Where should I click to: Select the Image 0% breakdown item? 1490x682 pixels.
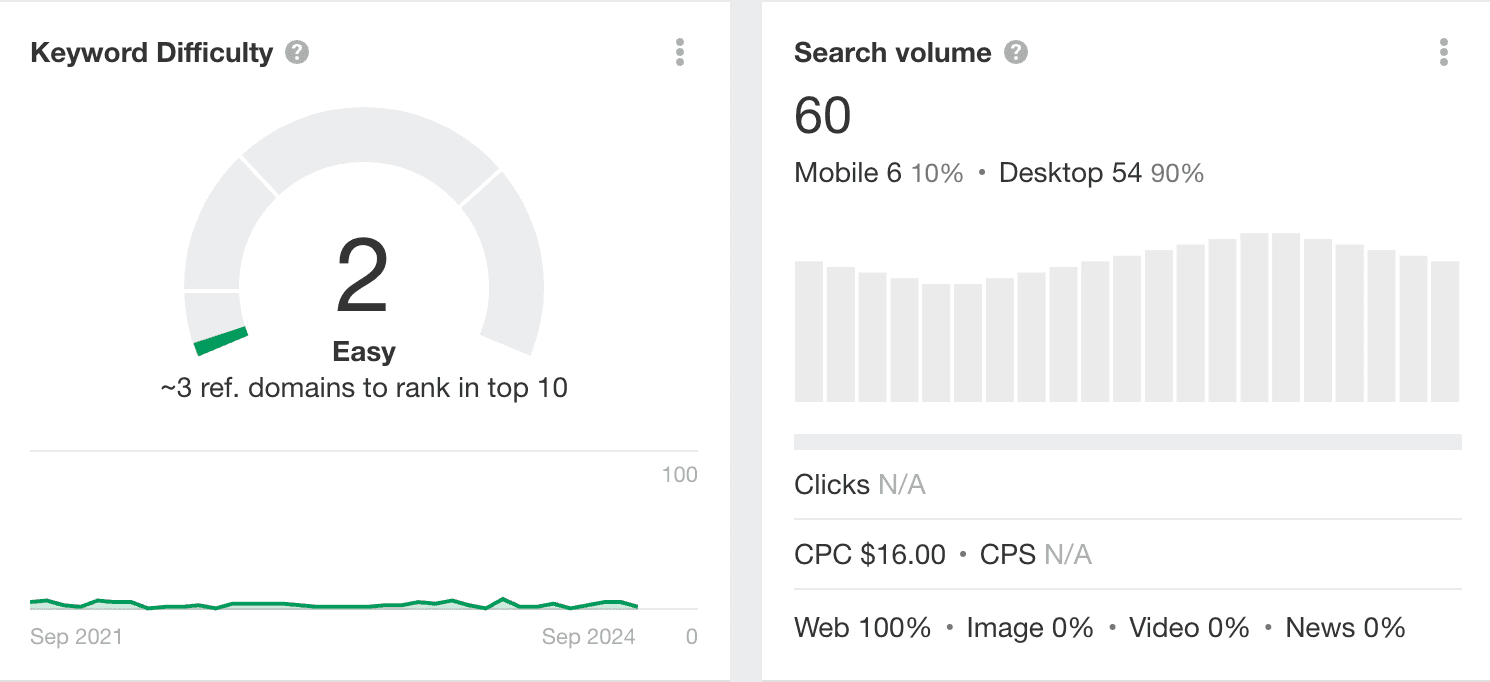click(1030, 628)
